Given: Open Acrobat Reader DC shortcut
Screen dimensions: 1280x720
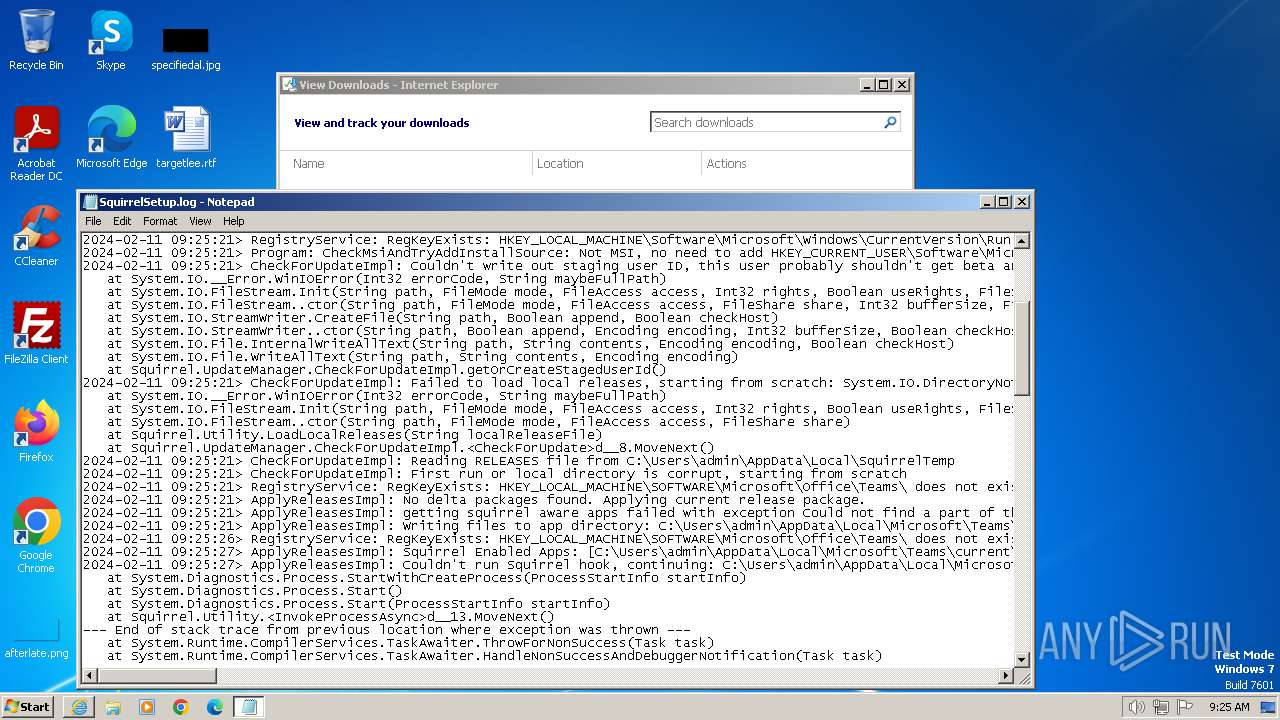Looking at the screenshot, I should (x=36, y=143).
